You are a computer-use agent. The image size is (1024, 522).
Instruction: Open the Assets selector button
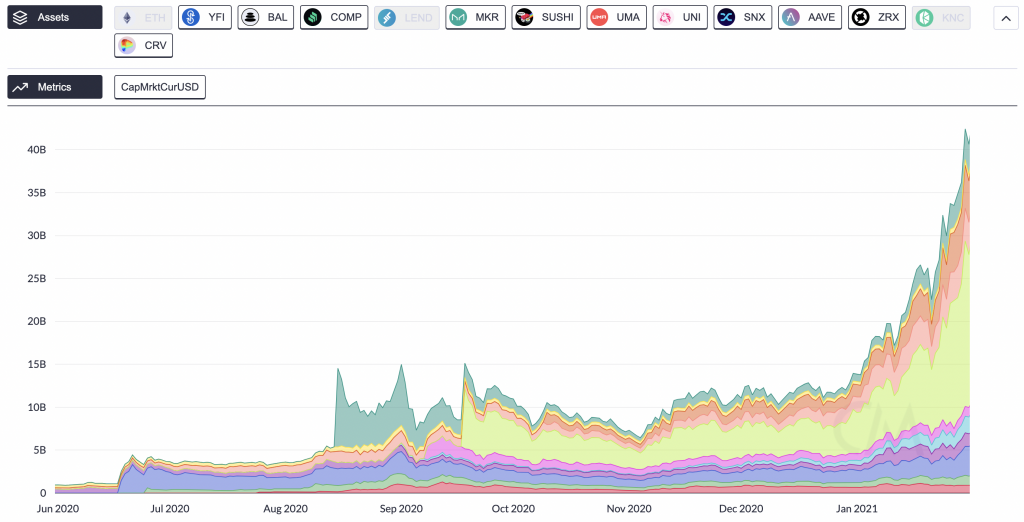click(55, 18)
